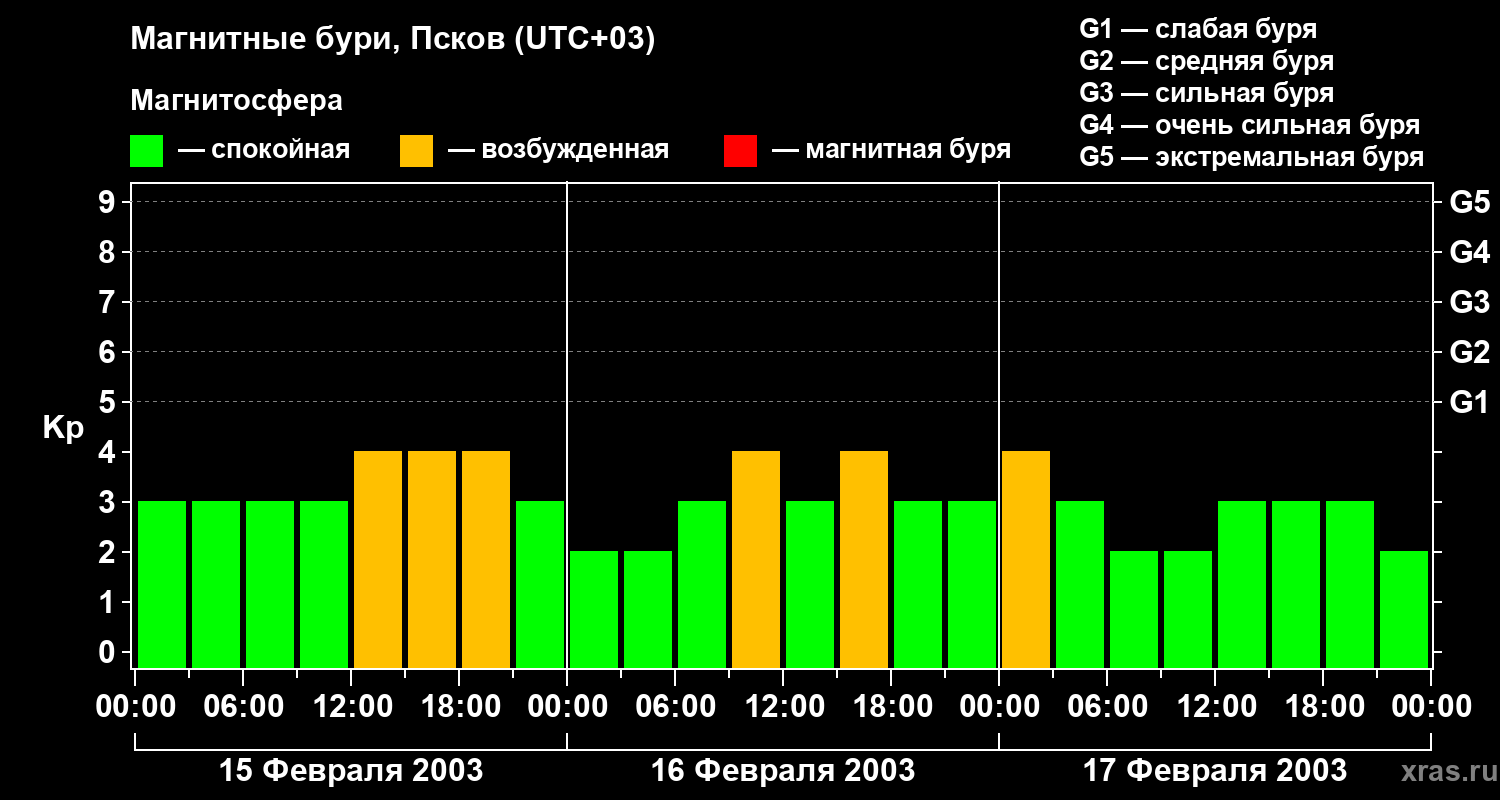The image size is (1500, 800).
Task: Click the green 'спокойная' legend swatch
Action: coord(146,151)
